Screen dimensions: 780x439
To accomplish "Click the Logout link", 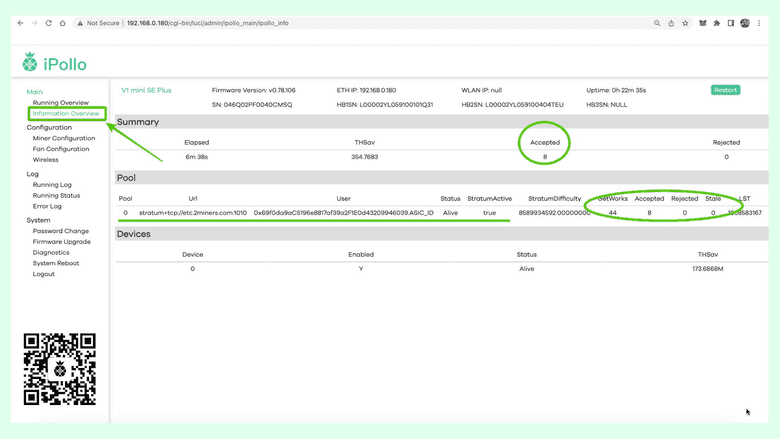I will tap(44, 274).
